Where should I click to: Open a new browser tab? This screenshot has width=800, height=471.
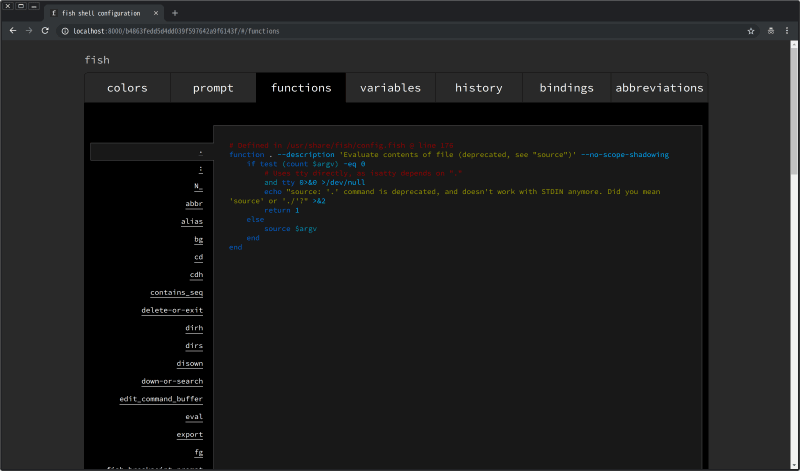(175, 13)
